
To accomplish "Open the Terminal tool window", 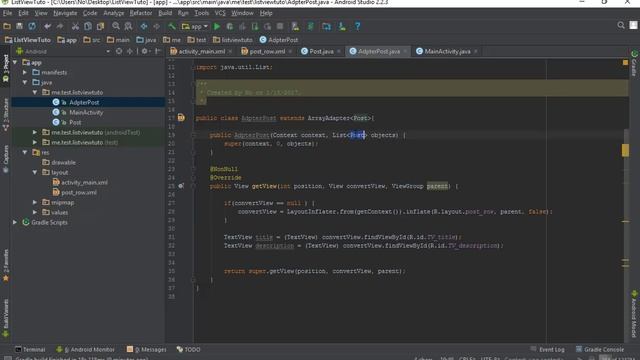I will [x=30, y=349].
